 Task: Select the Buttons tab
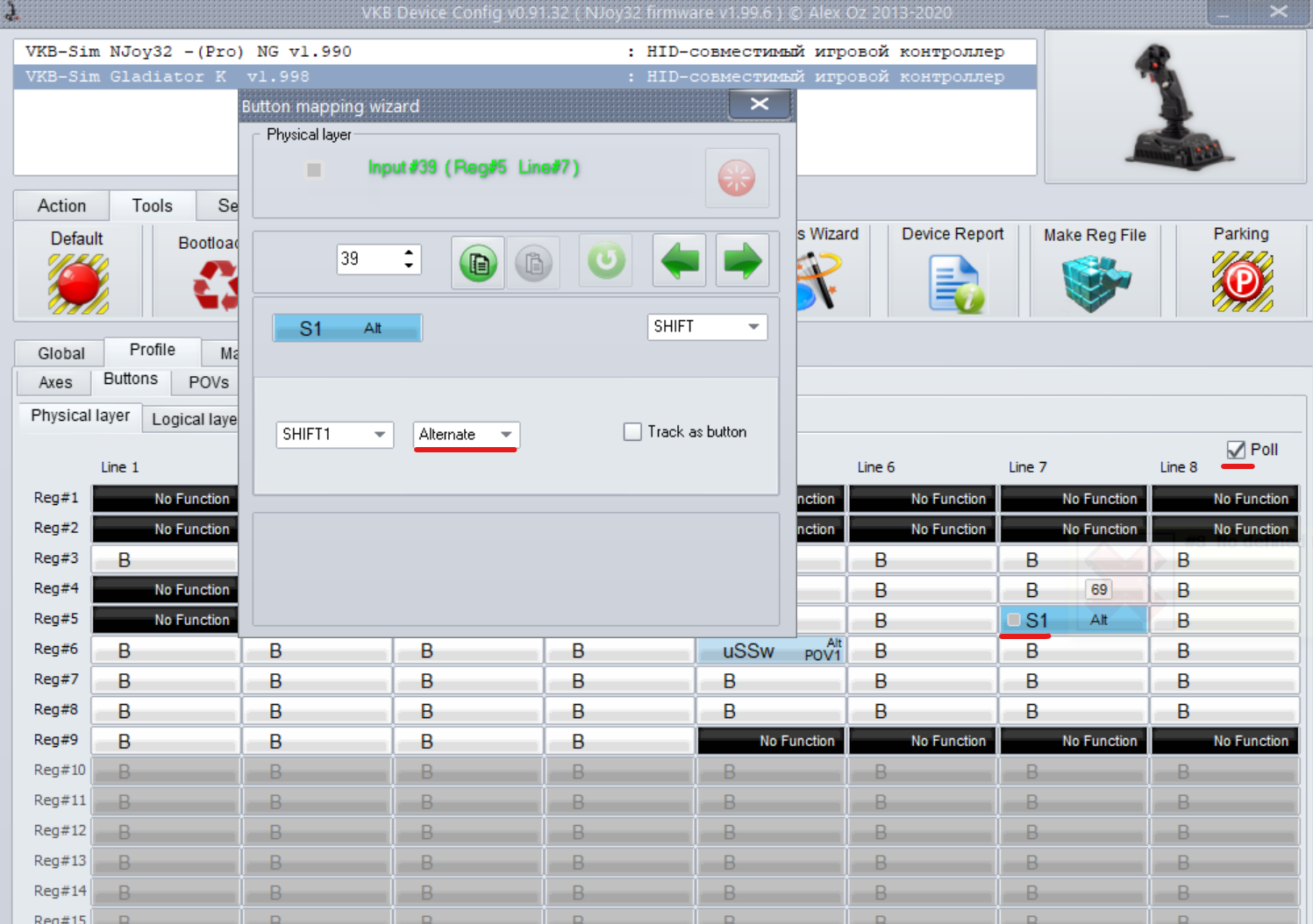(x=131, y=379)
